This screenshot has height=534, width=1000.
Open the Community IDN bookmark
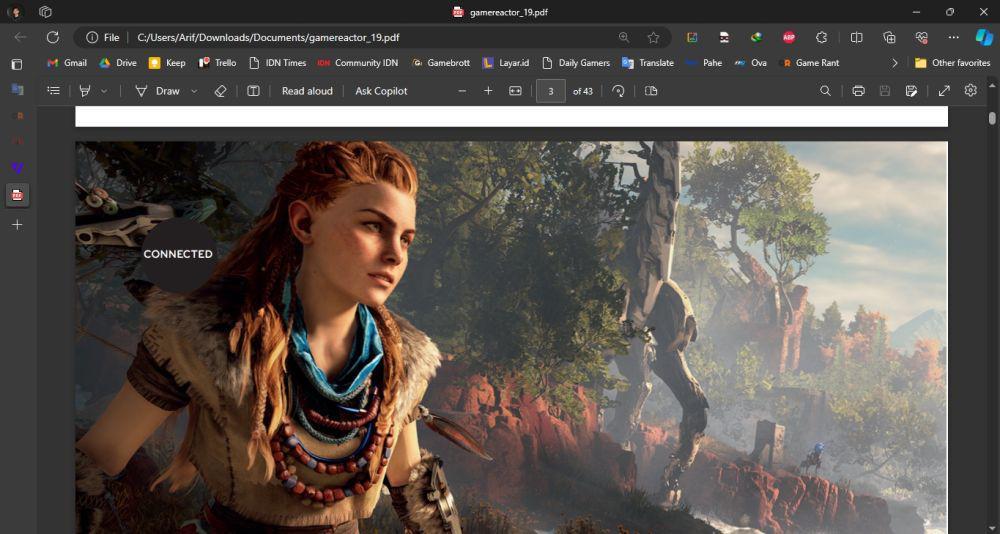[x=358, y=63]
